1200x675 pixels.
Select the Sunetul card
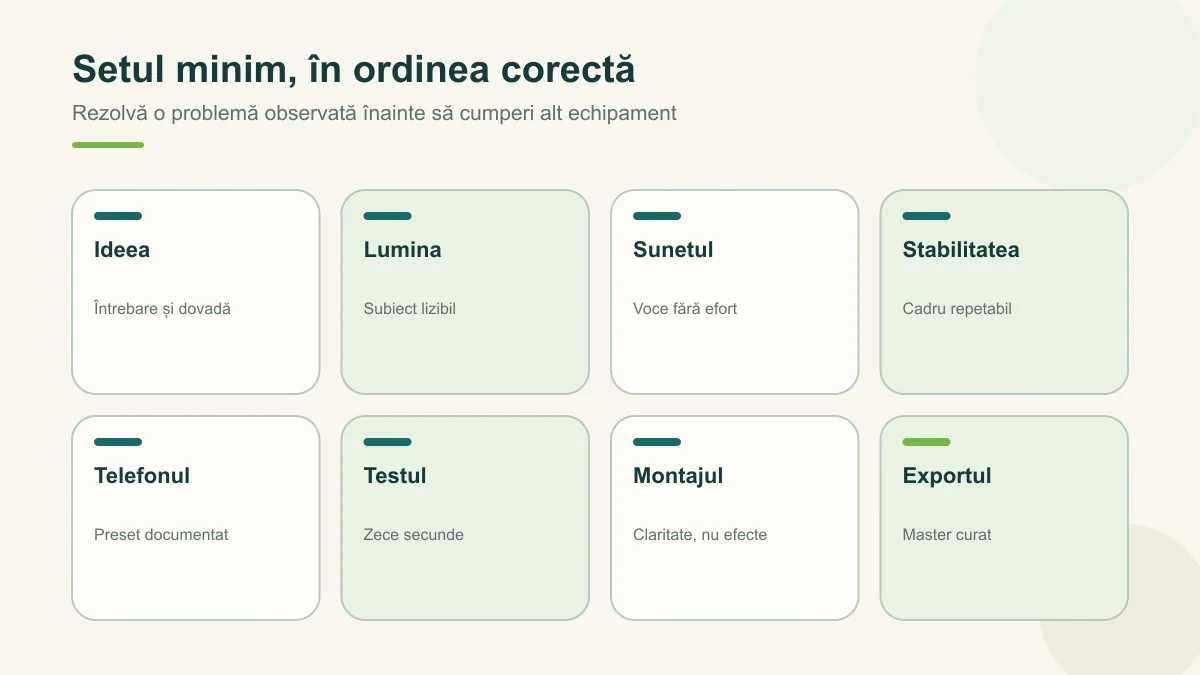(735, 292)
